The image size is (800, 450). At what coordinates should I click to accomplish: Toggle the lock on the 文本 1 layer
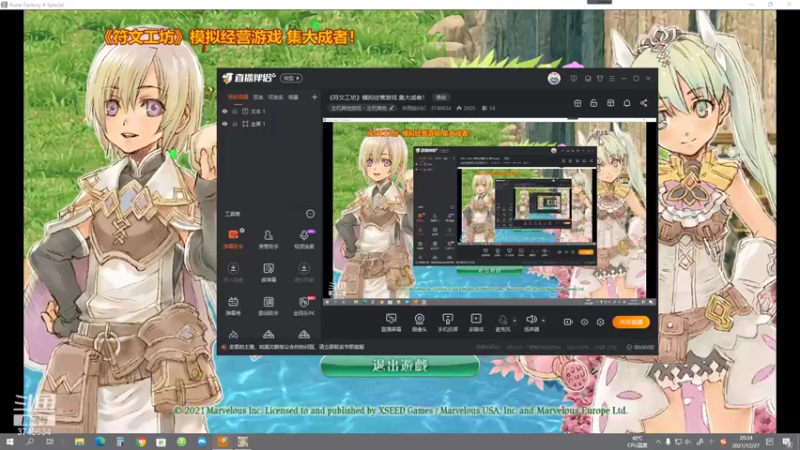point(235,111)
